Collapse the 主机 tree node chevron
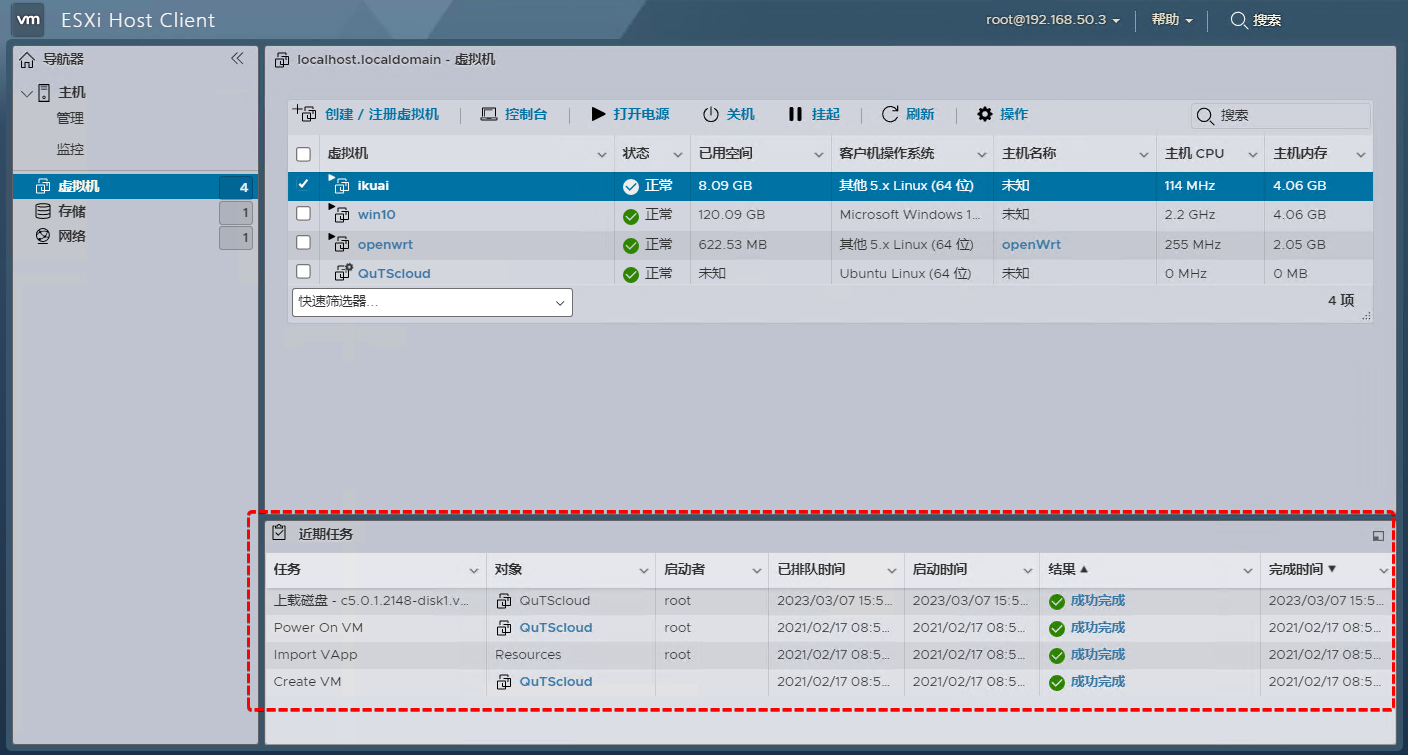Screen dimensions: 1408x755 pyautogui.click(x=26, y=93)
